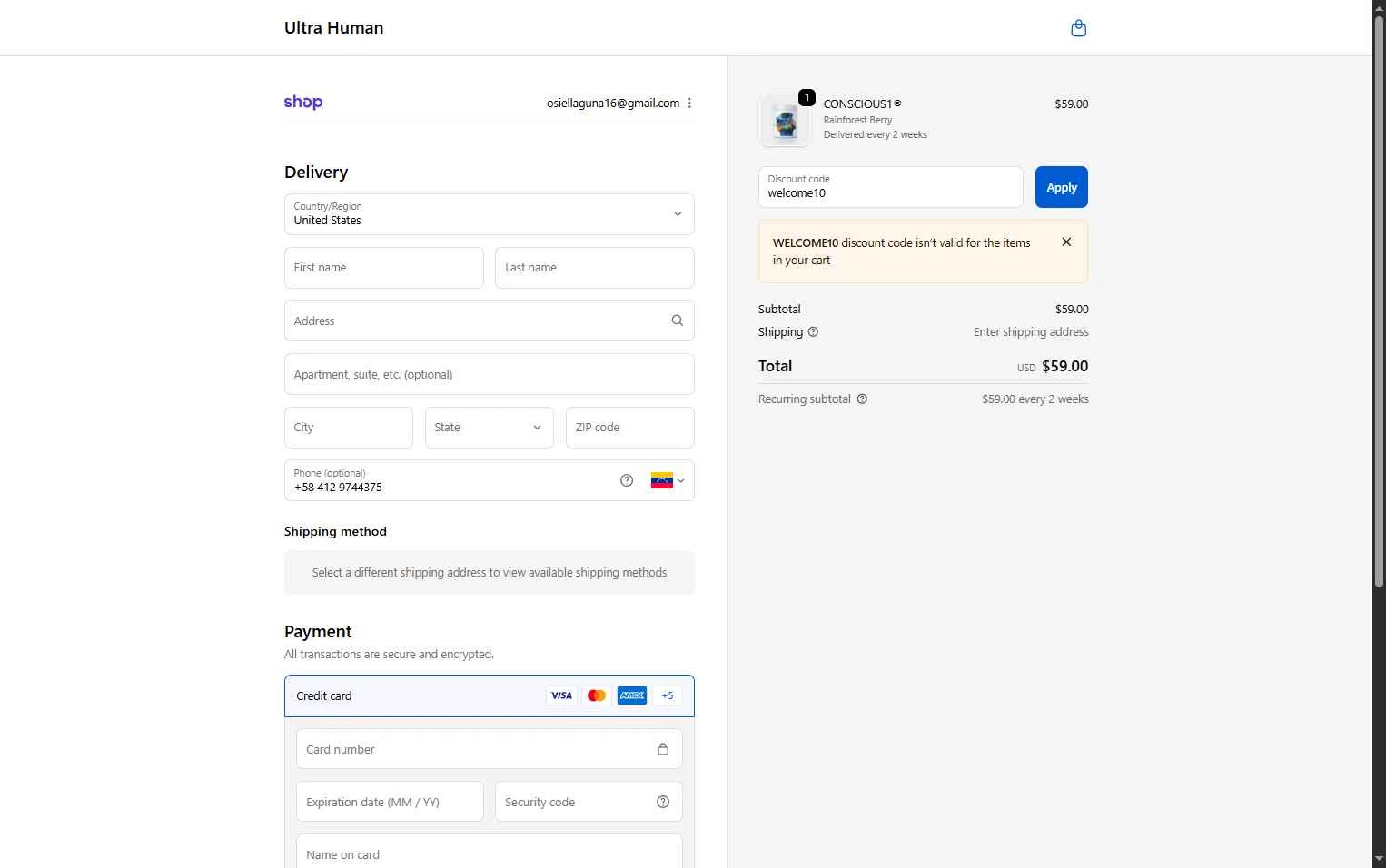
Task: Click the City field
Action: pos(349,428)
